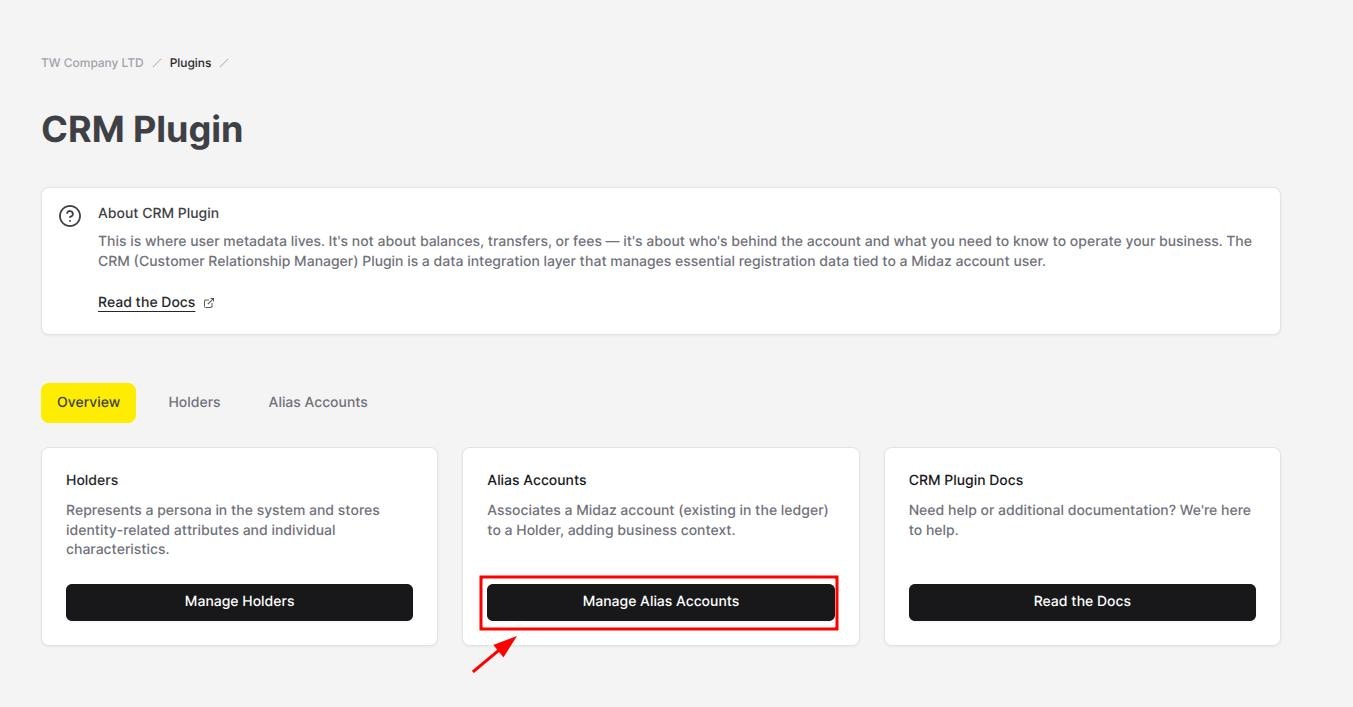1353x707 pixels.
Task: Switch to the Holders tab
Action: coord(194,402)
